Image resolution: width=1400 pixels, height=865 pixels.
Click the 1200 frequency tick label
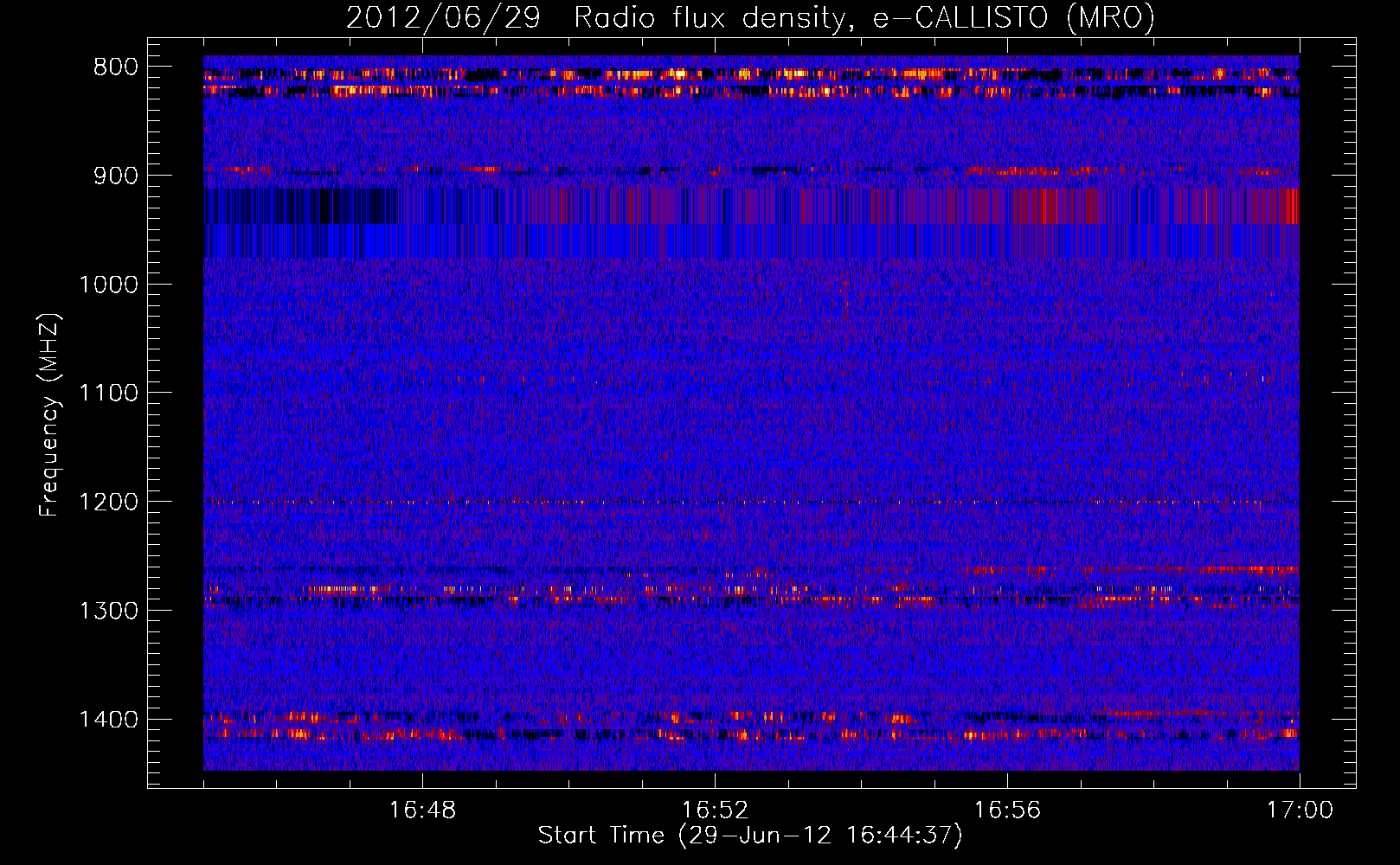pyautogui.click(x=109, y=503)
